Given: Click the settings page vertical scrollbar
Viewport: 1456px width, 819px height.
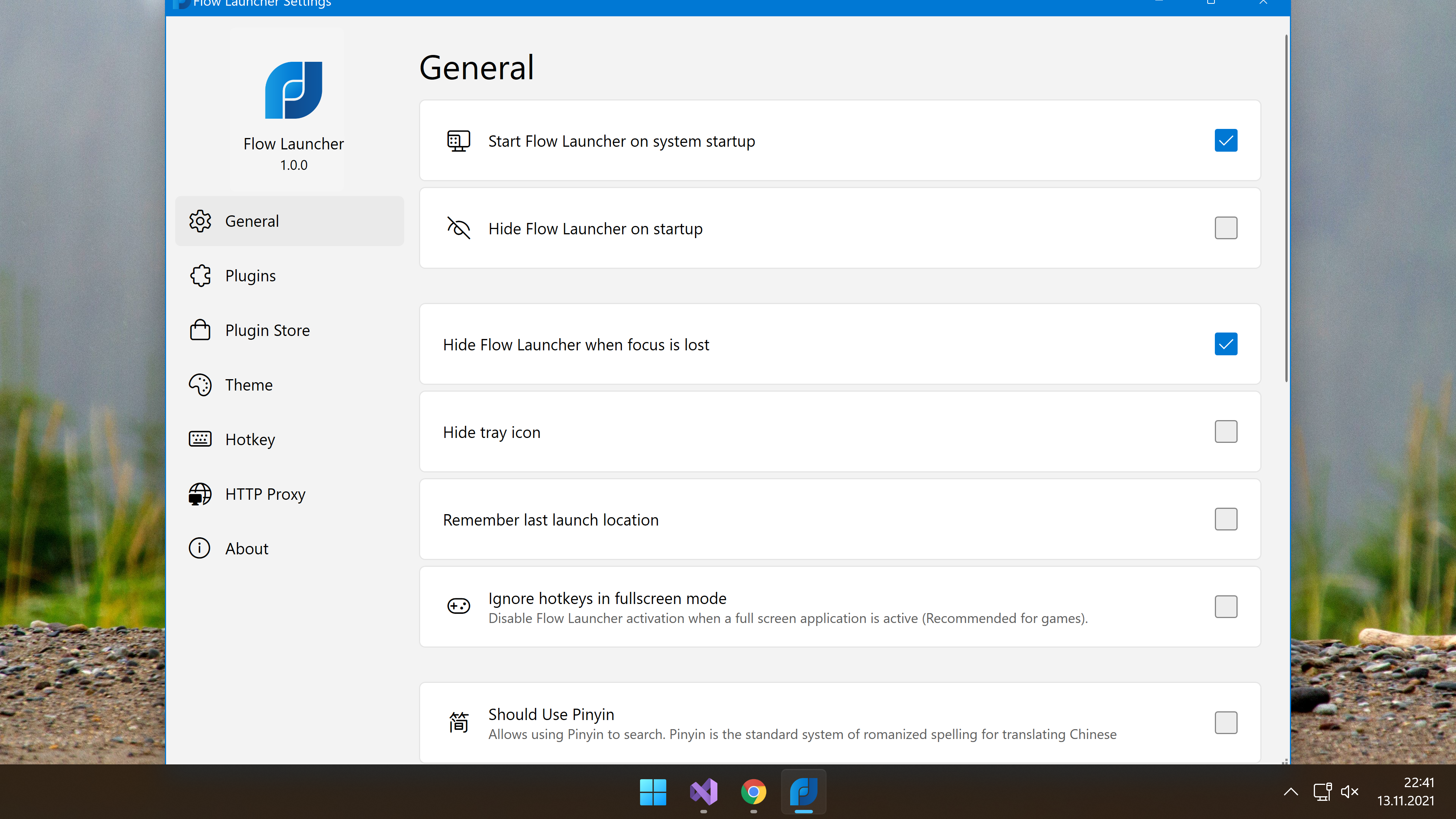Looking at the screenshot, I should 1286,209.
